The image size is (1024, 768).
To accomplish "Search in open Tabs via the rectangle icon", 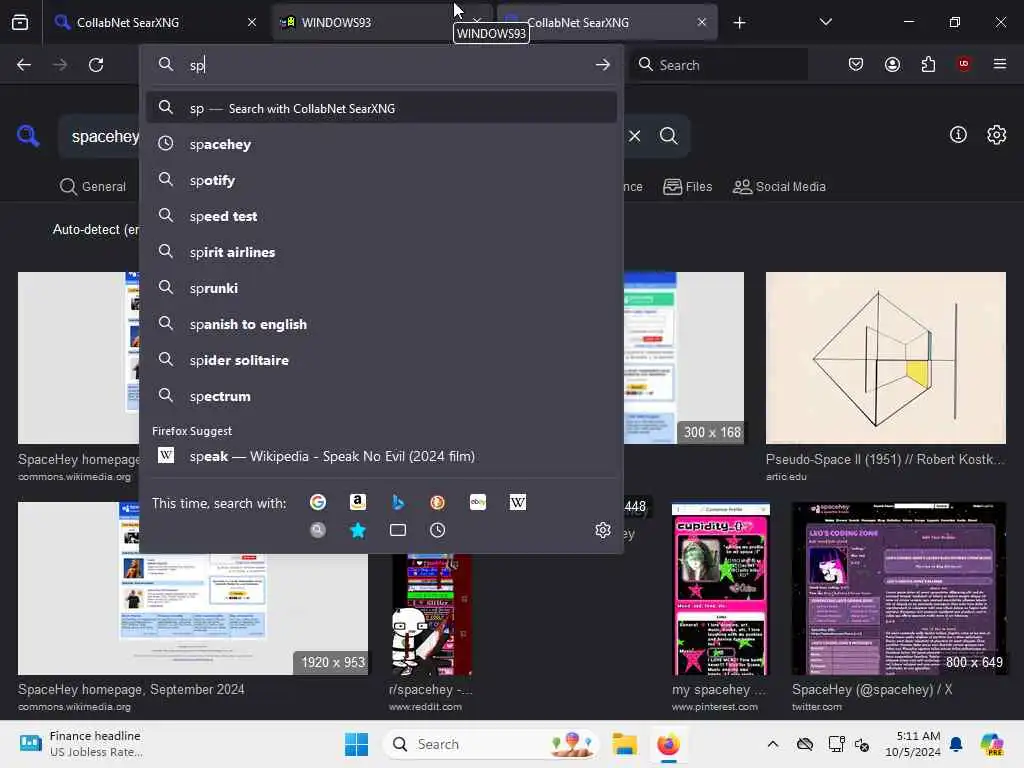I will click(x=398, y=530).
